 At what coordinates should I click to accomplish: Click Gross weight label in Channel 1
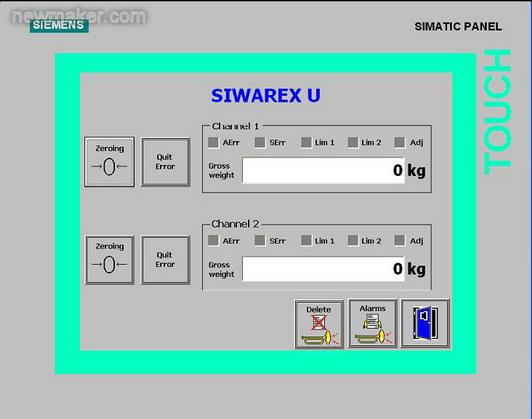(221, 170)
